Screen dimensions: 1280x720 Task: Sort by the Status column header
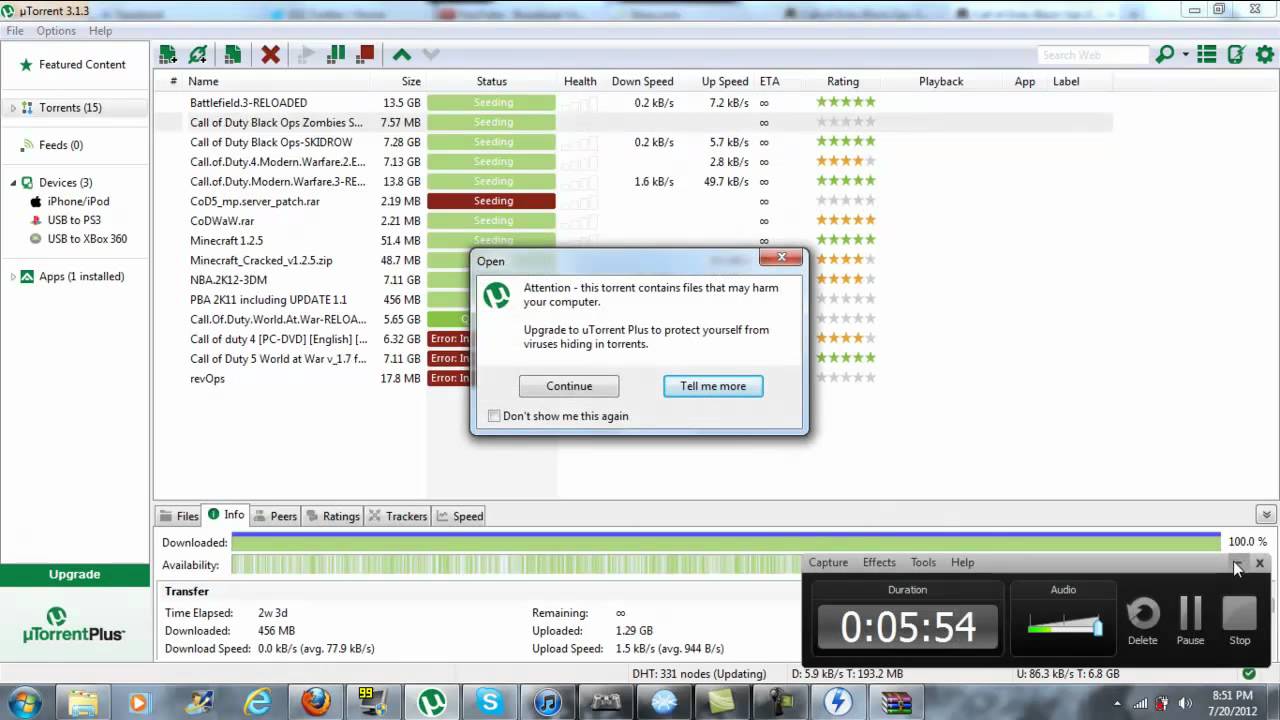[x=491, y=82]
